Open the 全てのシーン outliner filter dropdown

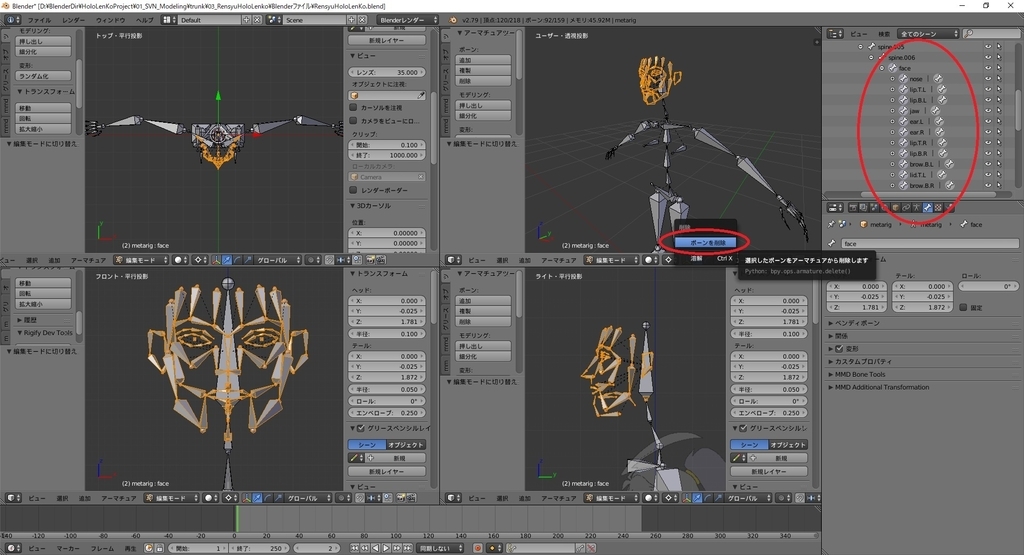point(928,34)
